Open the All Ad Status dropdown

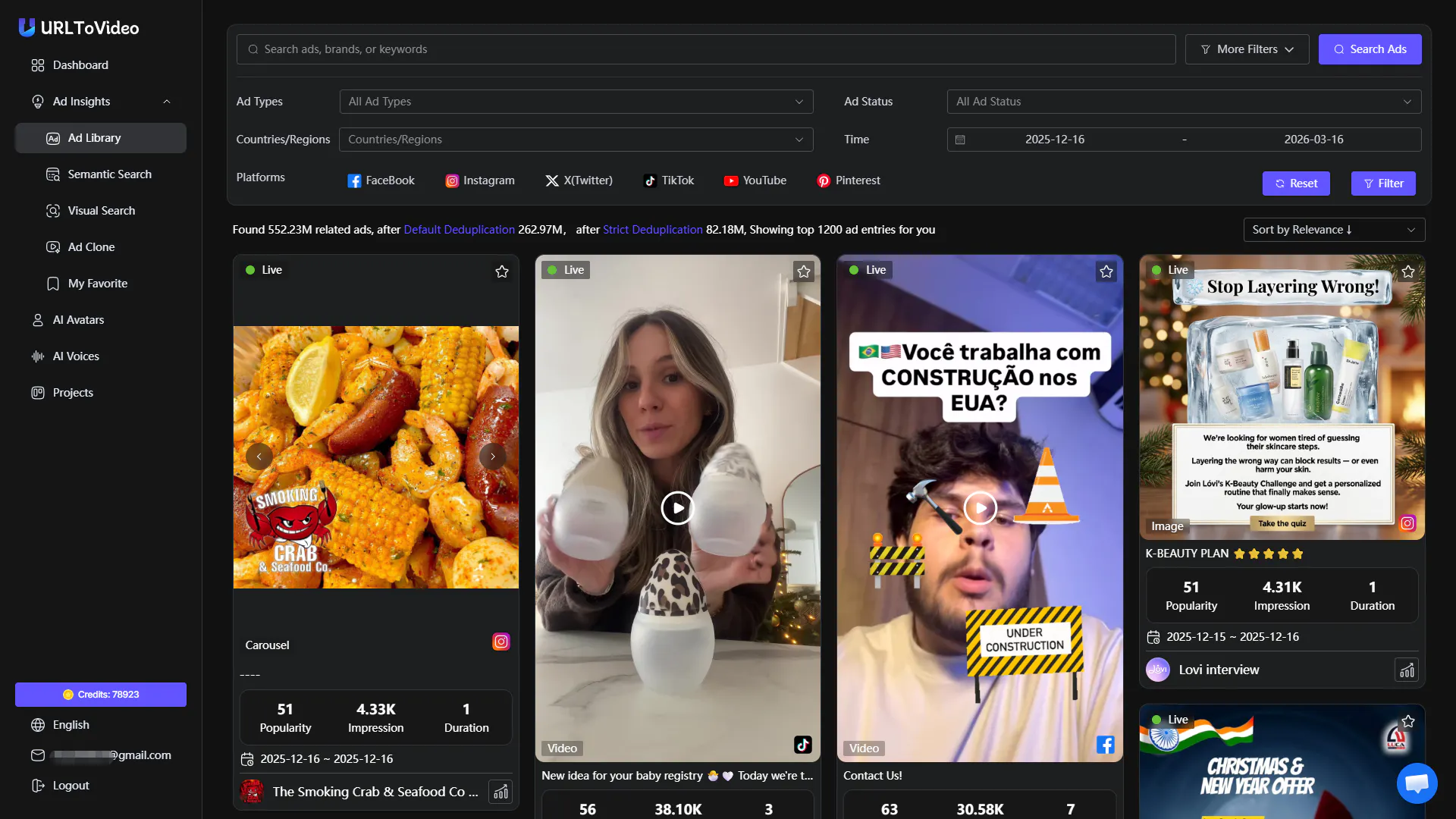(x=1185, y=102)
